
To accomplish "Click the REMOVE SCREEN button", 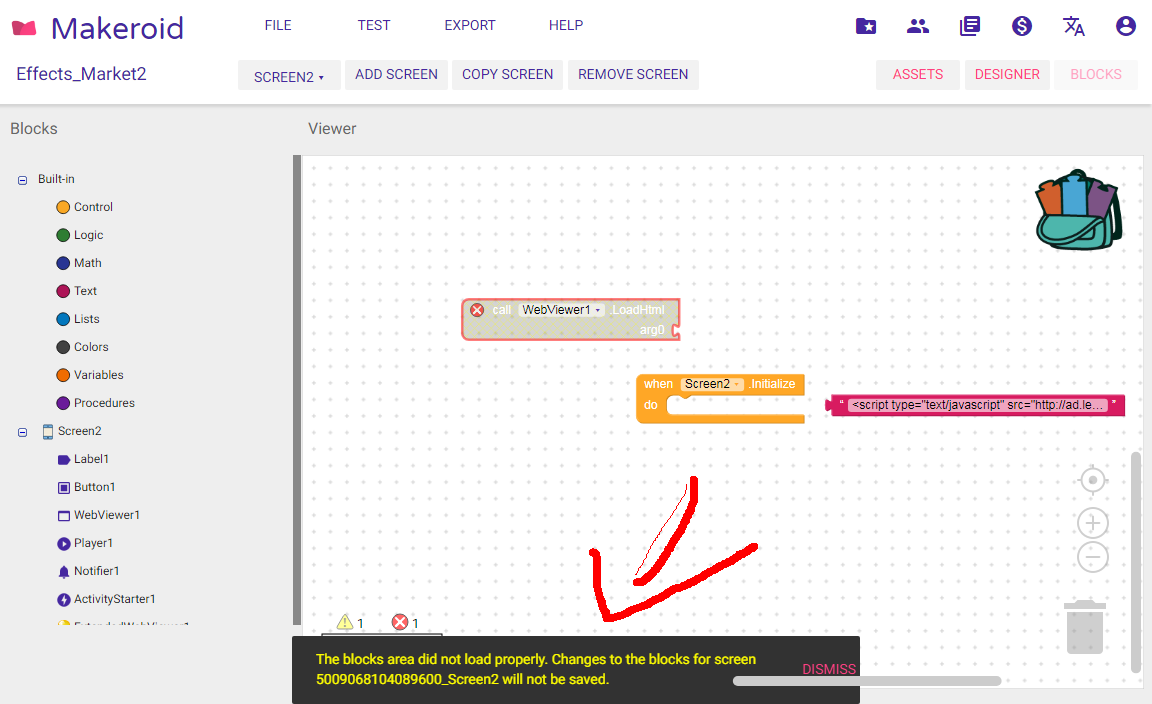I will 633,75.
